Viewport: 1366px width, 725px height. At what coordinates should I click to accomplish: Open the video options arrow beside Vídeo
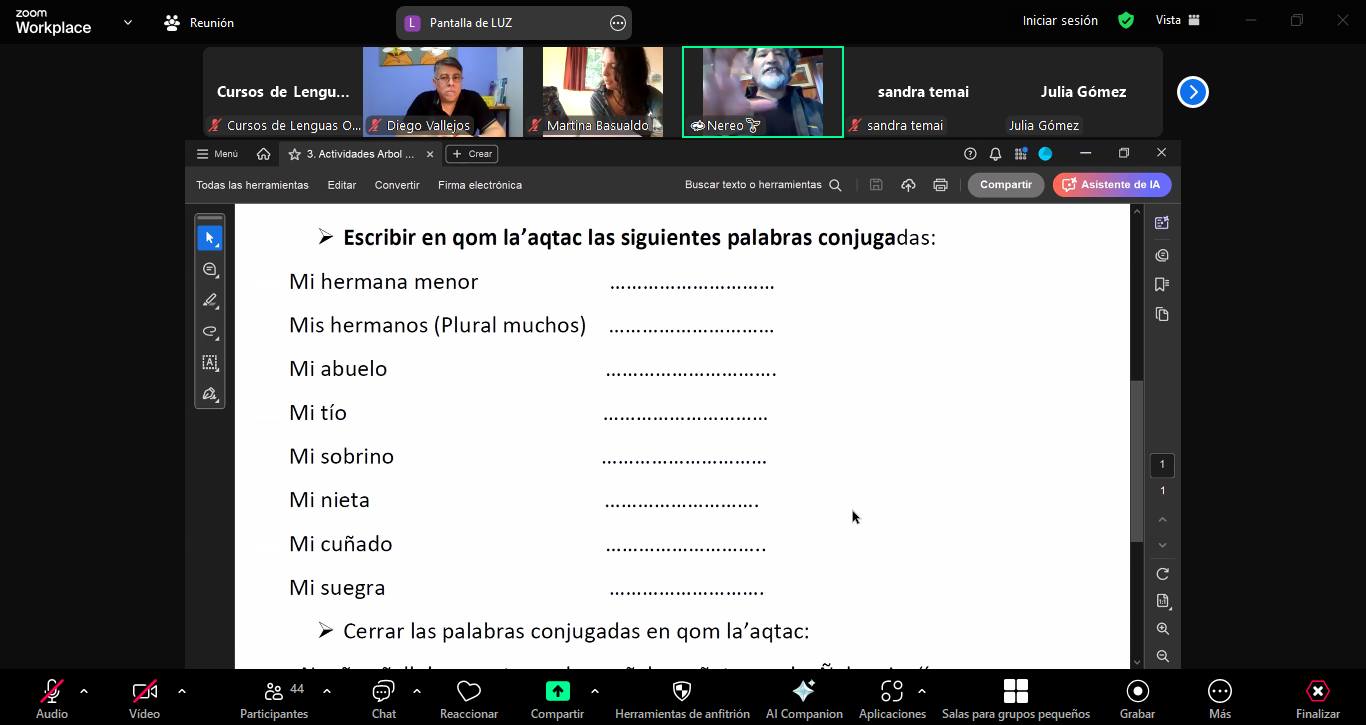coord(181,691)
